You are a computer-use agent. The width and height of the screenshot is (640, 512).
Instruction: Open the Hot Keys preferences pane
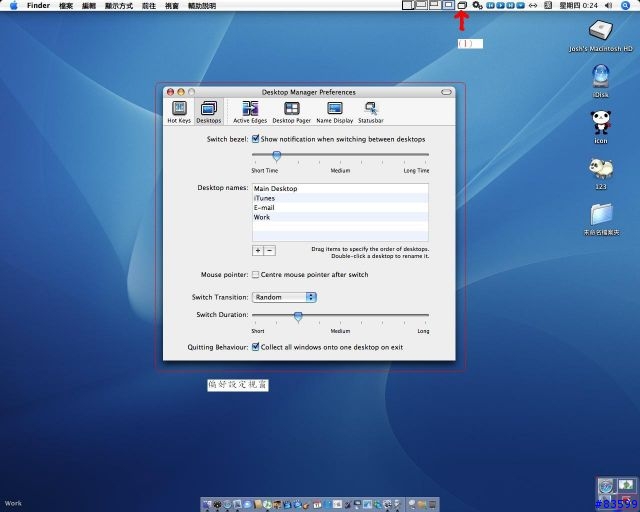click(x=179, y=111)
